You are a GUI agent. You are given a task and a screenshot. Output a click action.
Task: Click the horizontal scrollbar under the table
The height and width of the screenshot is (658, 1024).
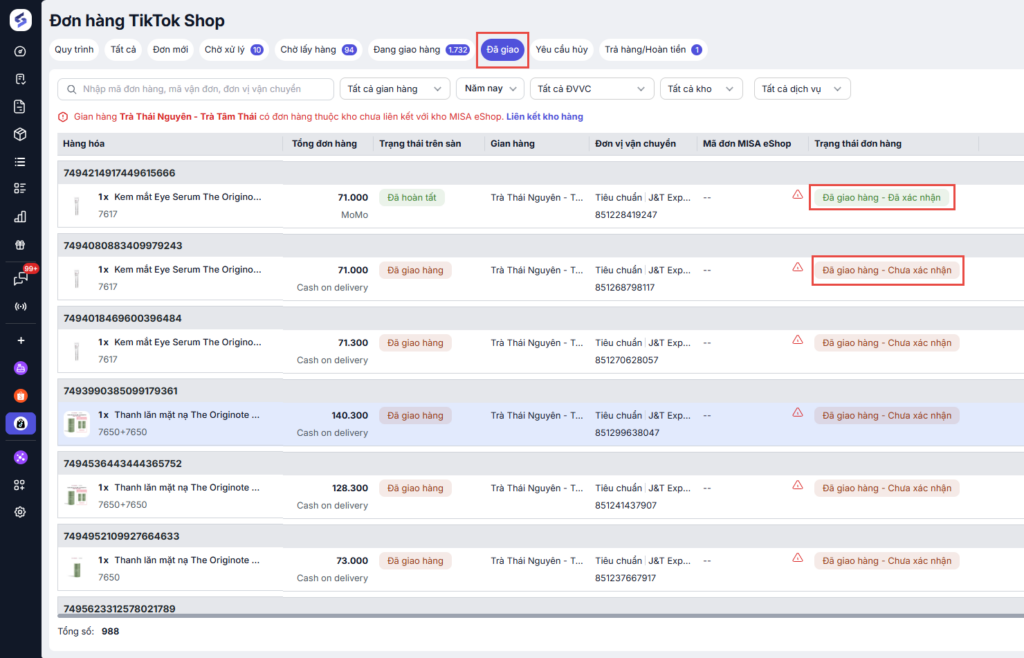[x=541, y=616]
